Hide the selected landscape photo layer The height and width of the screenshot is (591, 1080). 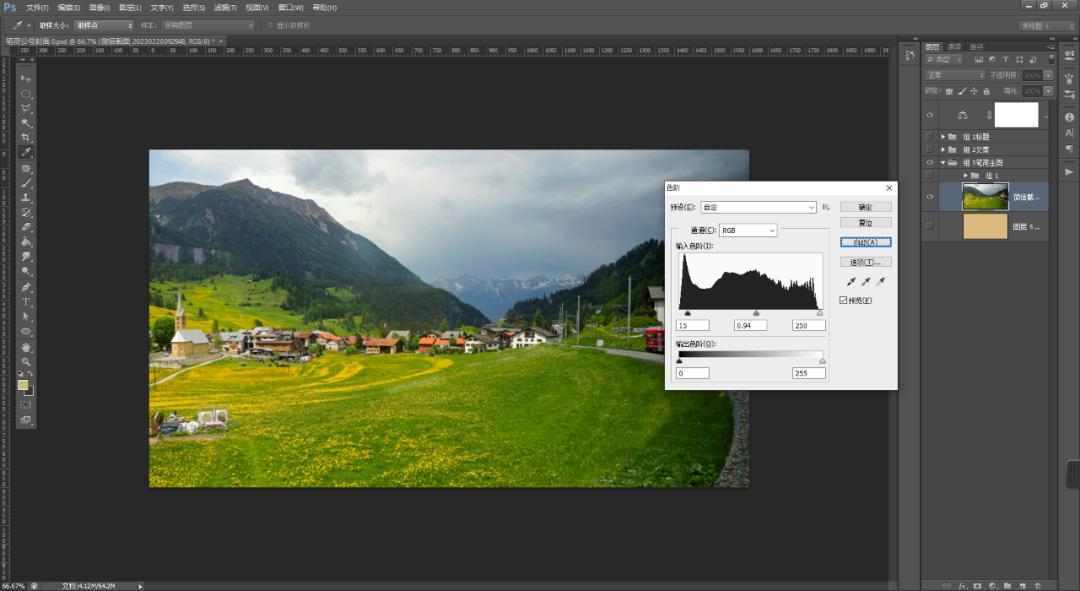tap(930, 197)
